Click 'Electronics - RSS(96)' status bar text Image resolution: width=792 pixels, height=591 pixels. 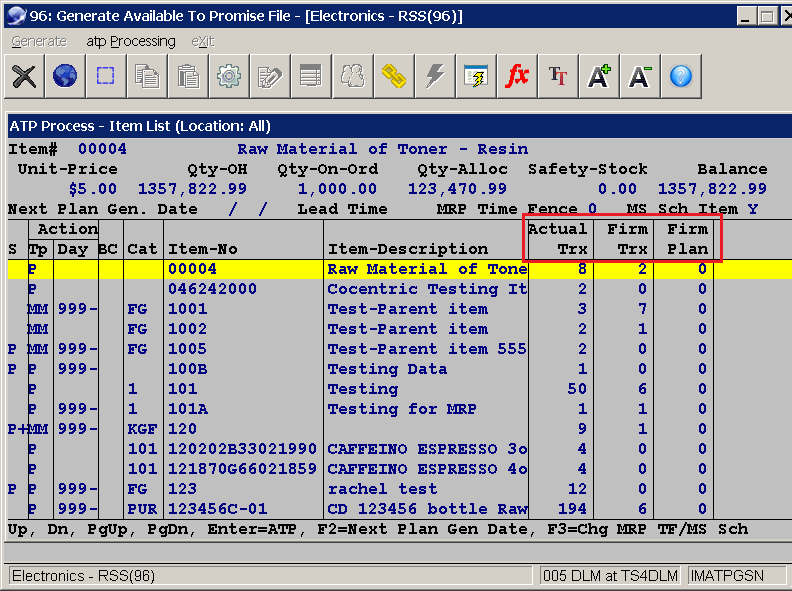[83, 576]
